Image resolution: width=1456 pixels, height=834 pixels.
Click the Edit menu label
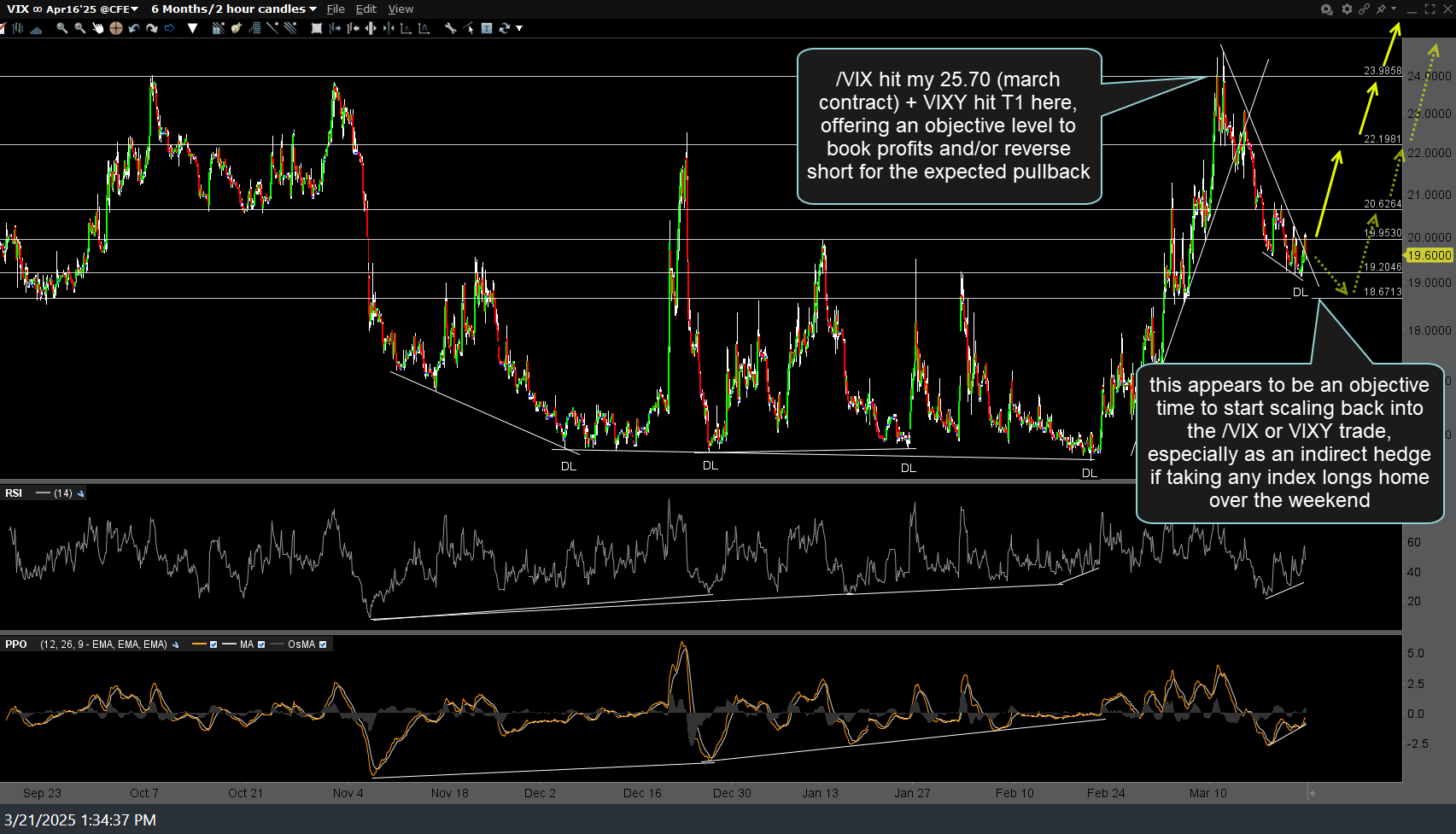tap(366, 9)
